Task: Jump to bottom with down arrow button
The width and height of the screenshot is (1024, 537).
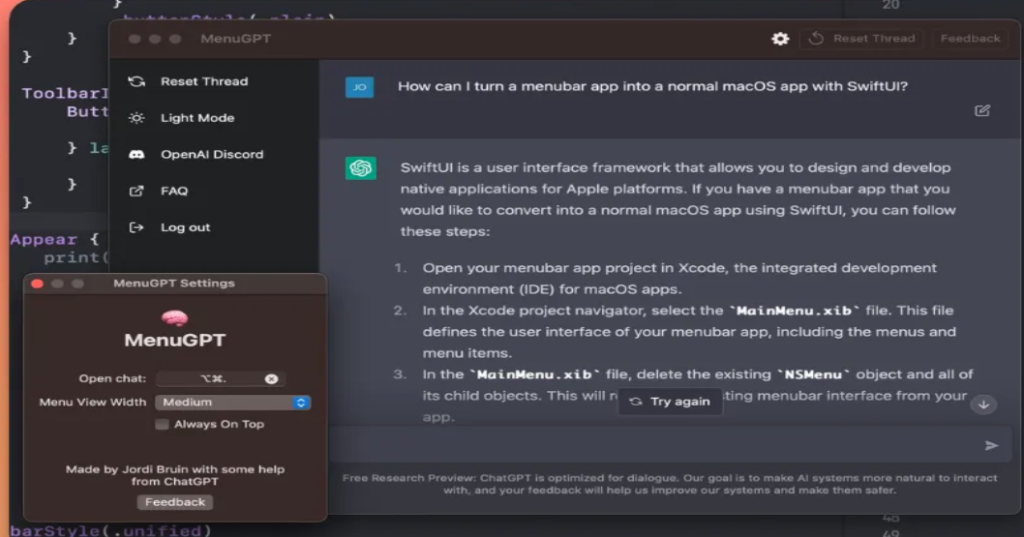Action: tap(984, 405)
